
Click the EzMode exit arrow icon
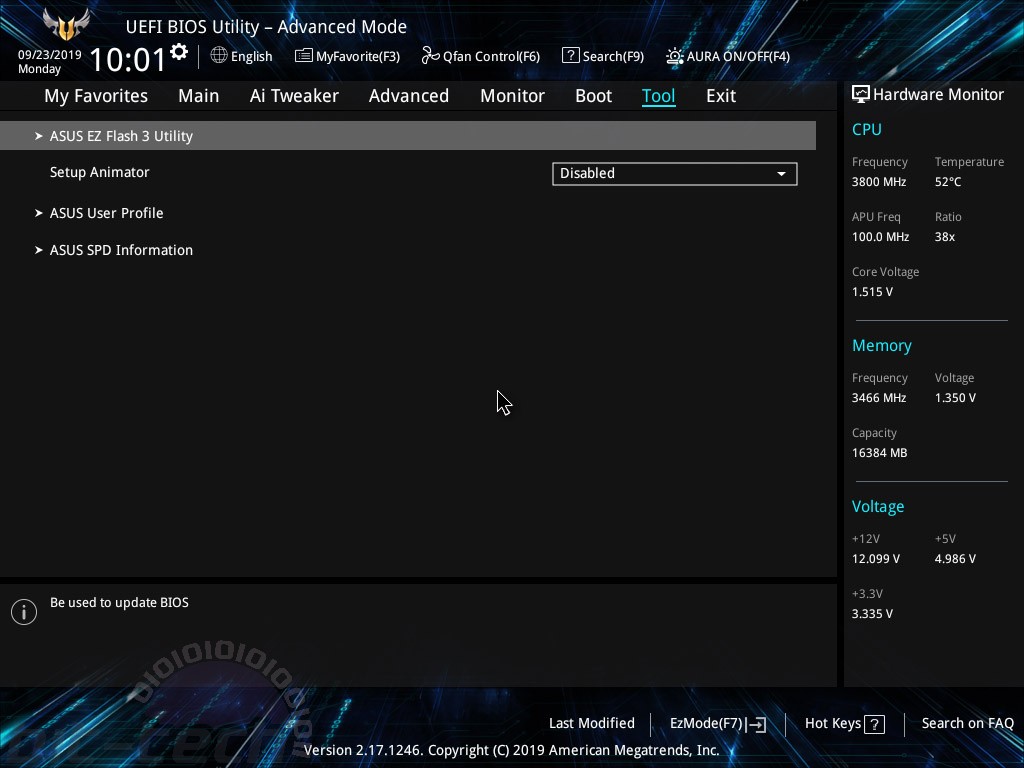click(x=756, y=724)
